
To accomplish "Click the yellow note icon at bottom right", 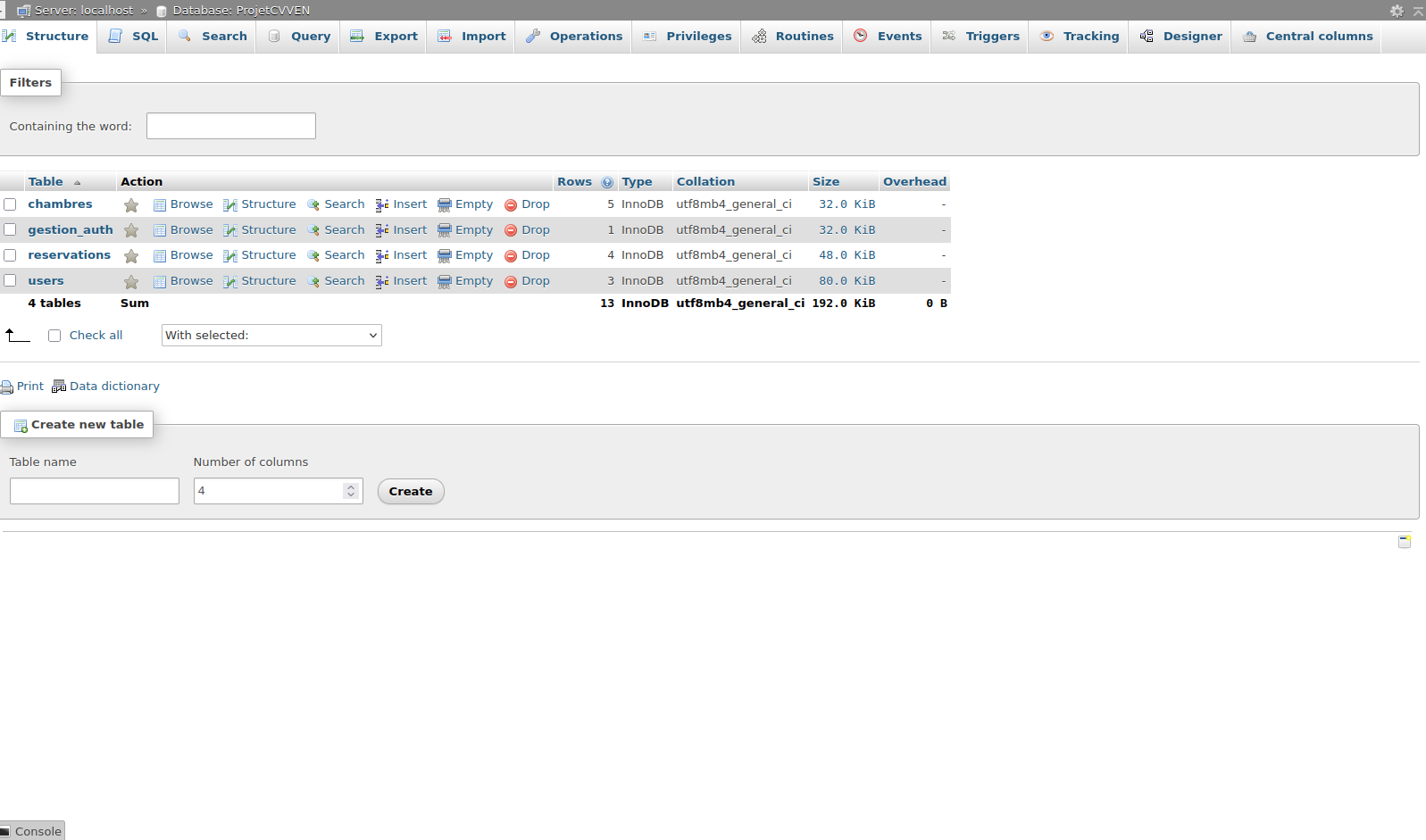I will pyautogui.click(x=1405, y=542).
